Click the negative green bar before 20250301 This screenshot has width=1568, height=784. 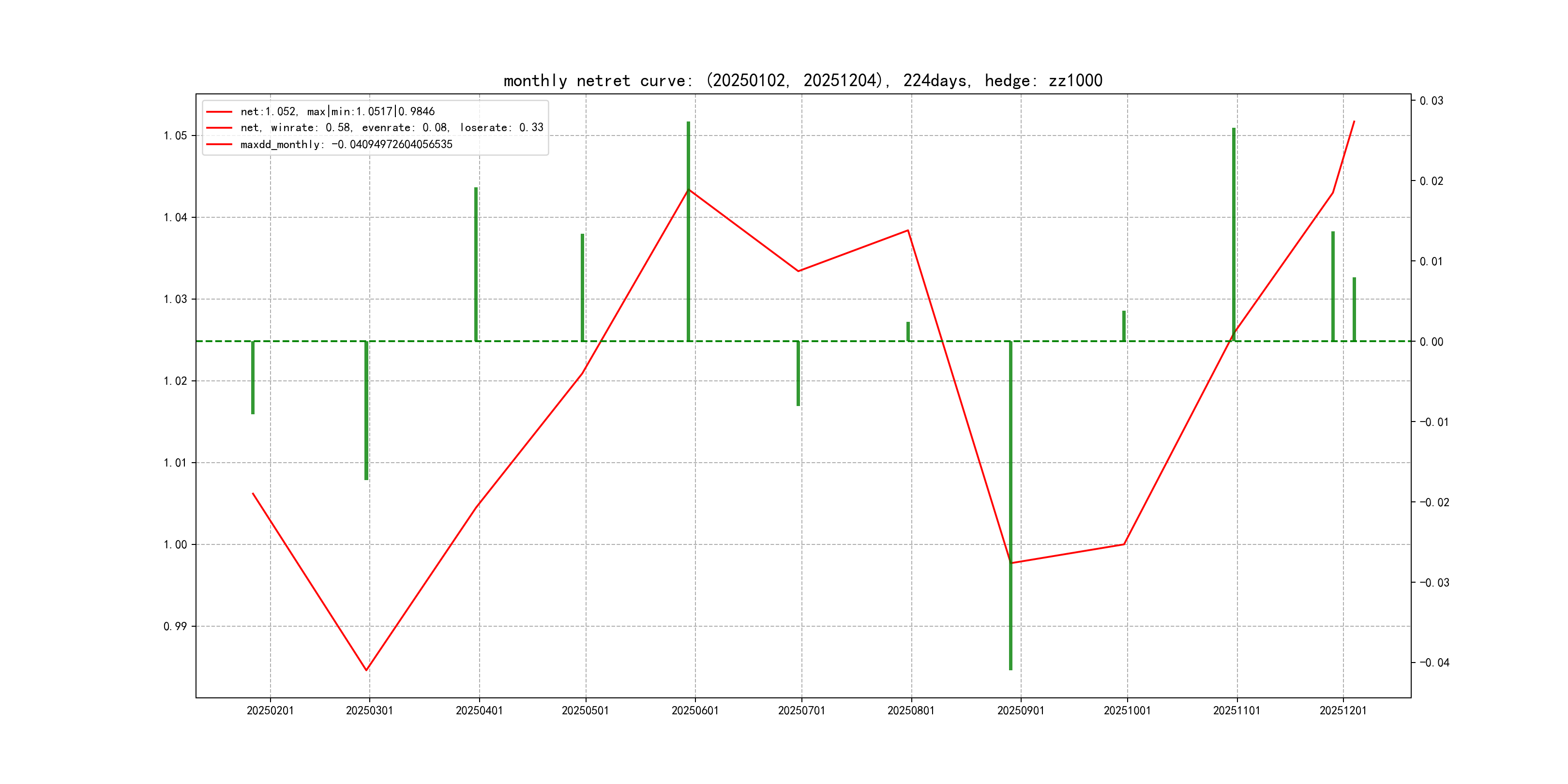[366, 411]
